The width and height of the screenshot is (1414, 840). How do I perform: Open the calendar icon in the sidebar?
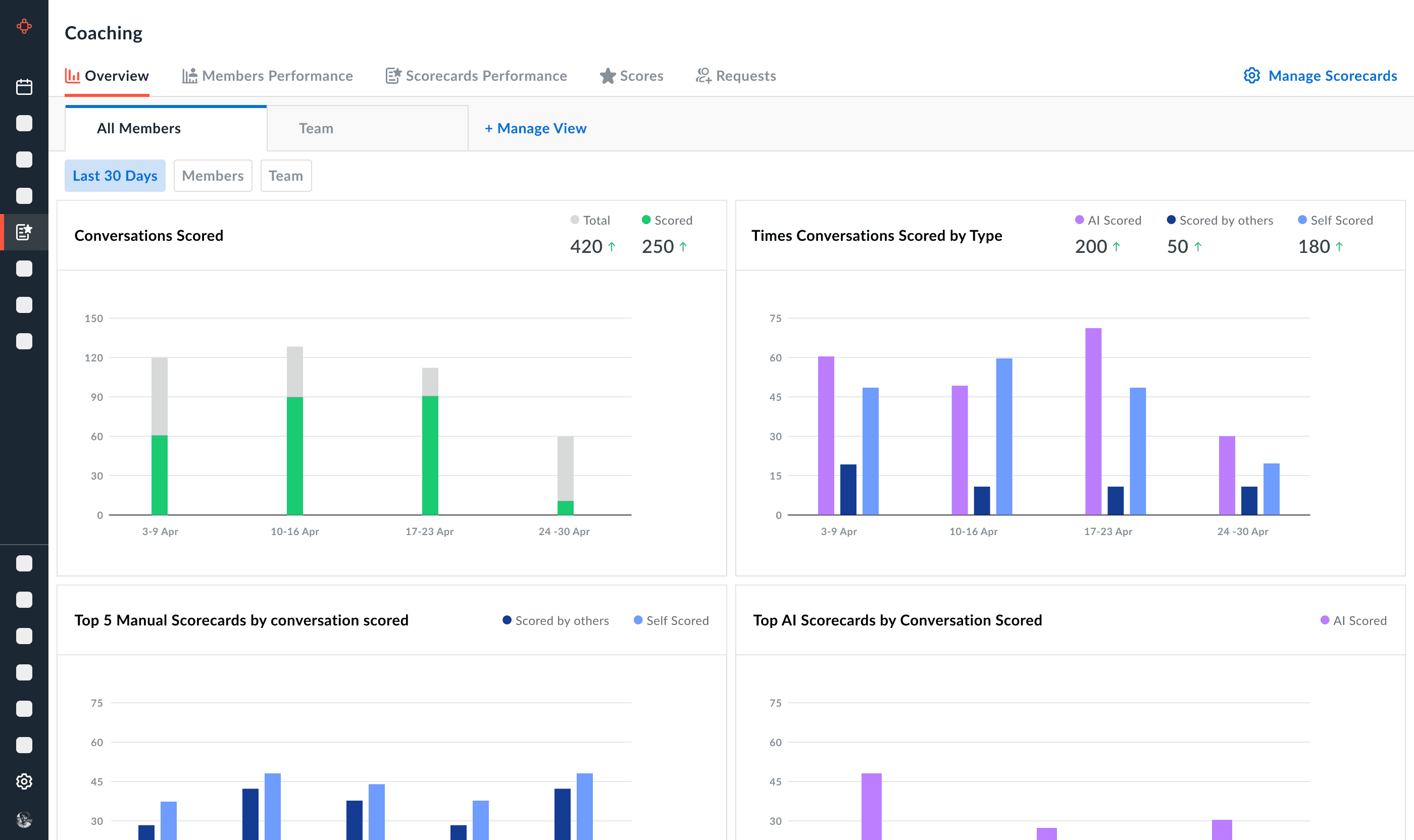24,87
